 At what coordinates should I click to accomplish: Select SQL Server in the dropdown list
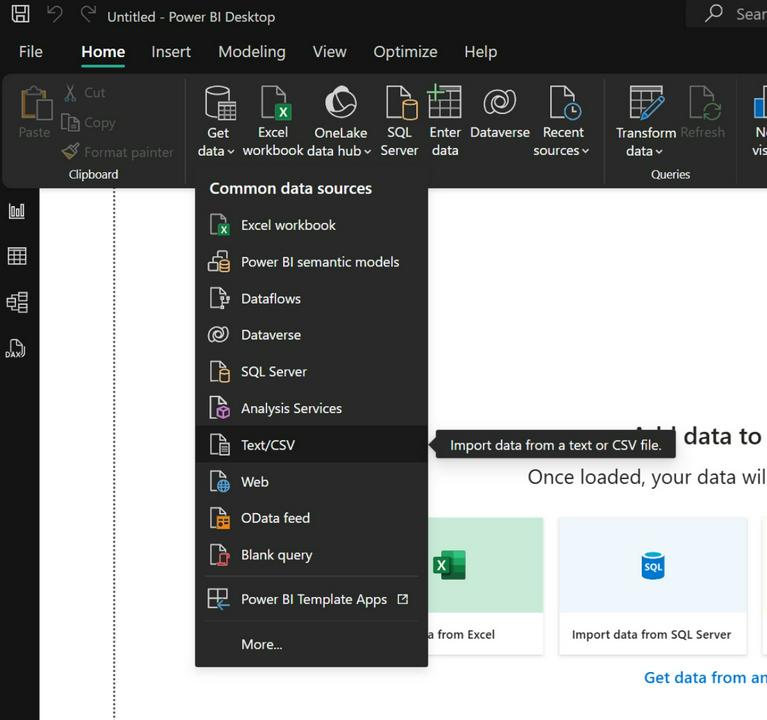point(312,372)
